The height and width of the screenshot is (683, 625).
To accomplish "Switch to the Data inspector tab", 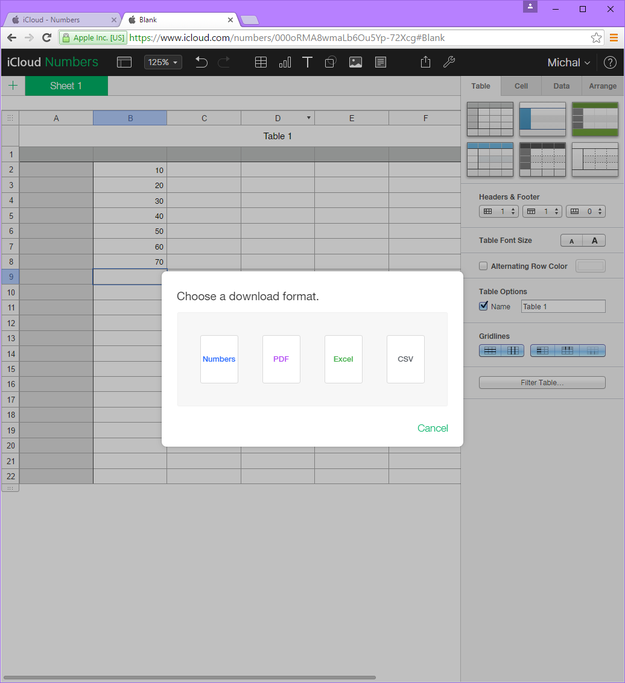I will pos(561,86).
